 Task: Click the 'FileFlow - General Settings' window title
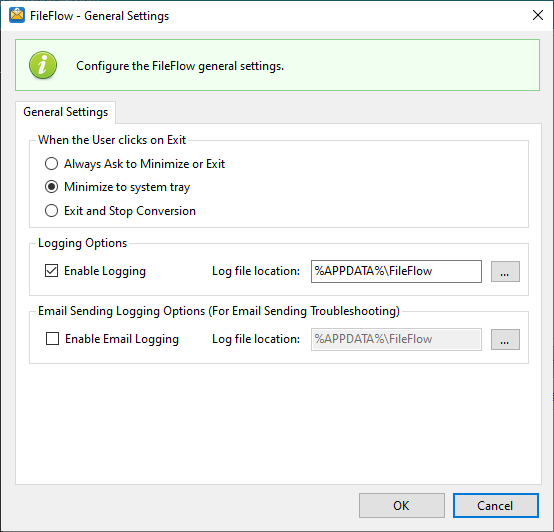pyautogui.click(x=99, y=16)
